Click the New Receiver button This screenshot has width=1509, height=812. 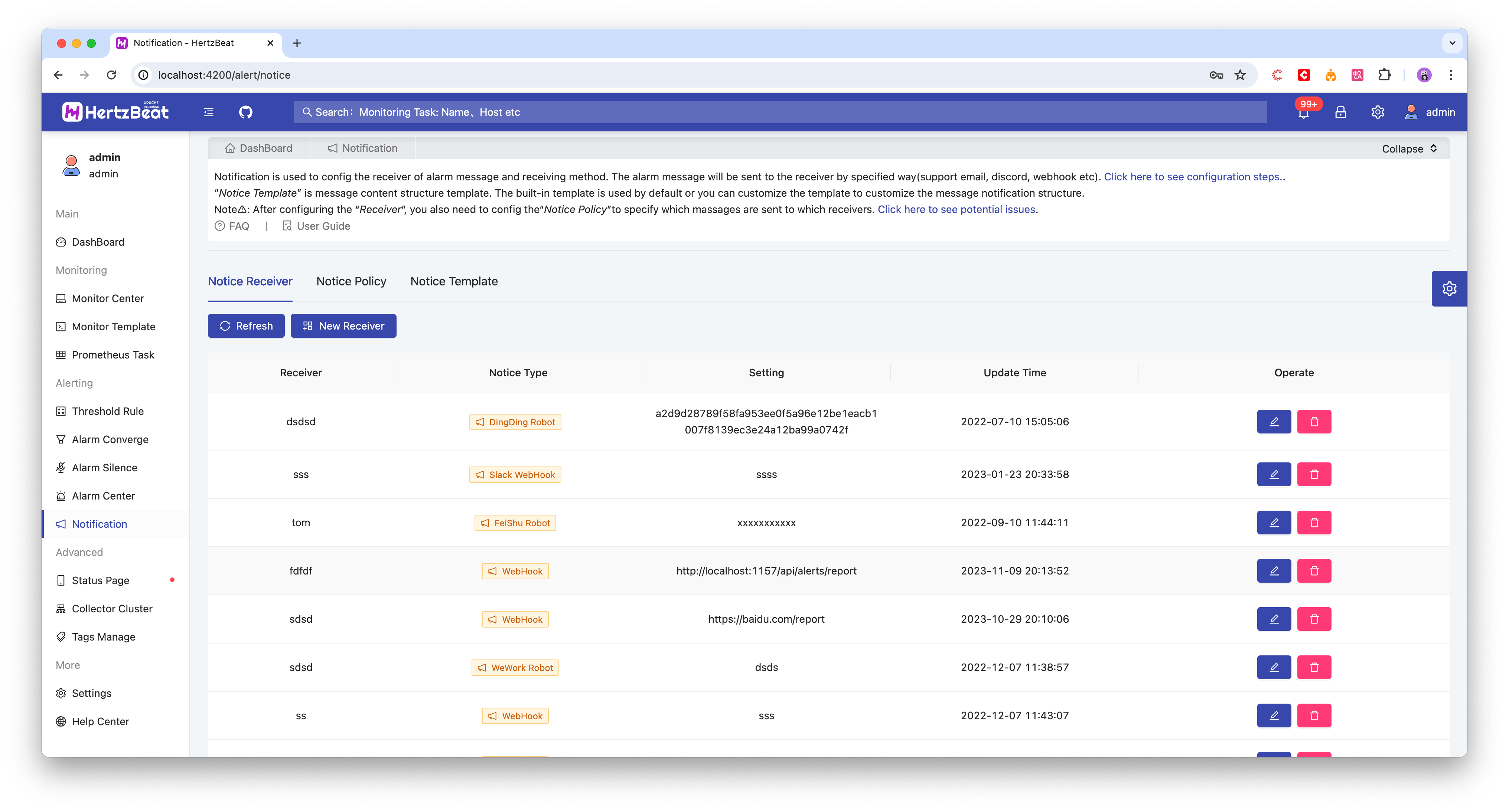[x=343, y=326]
